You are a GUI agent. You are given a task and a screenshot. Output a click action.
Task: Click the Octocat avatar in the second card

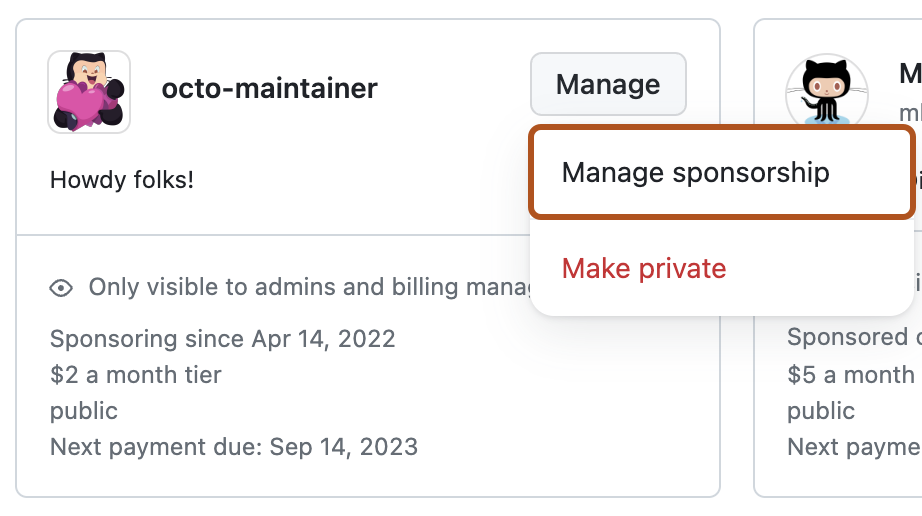click(x=827, y=91)
